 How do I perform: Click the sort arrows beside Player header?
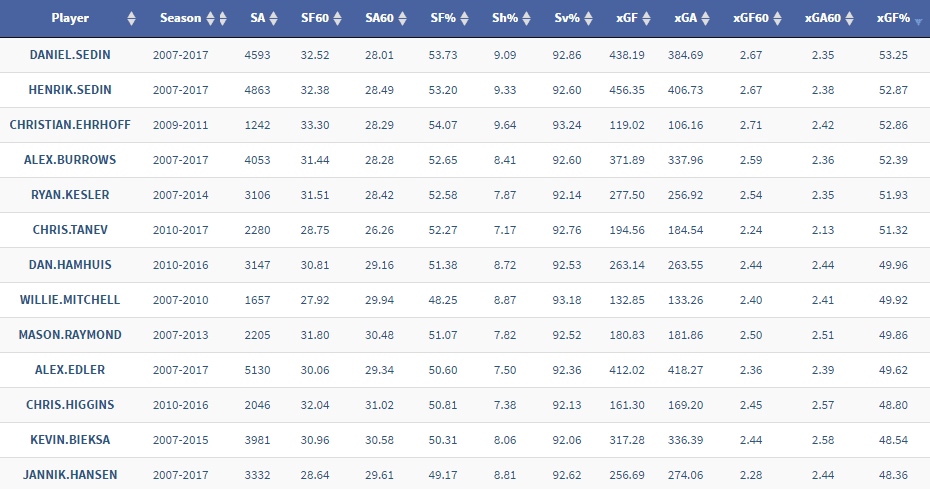[132, 19]
